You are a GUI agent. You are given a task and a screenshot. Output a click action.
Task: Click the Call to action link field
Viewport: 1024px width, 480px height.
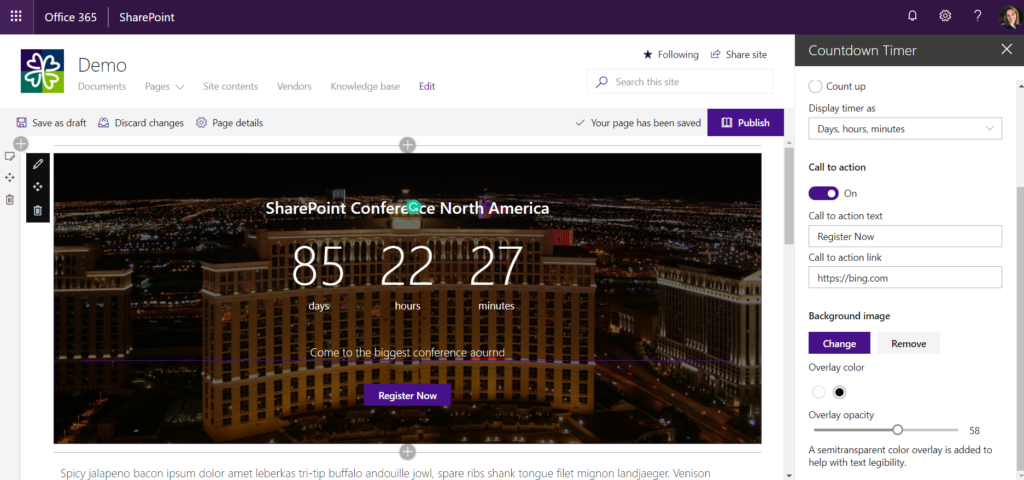point(905,278)
